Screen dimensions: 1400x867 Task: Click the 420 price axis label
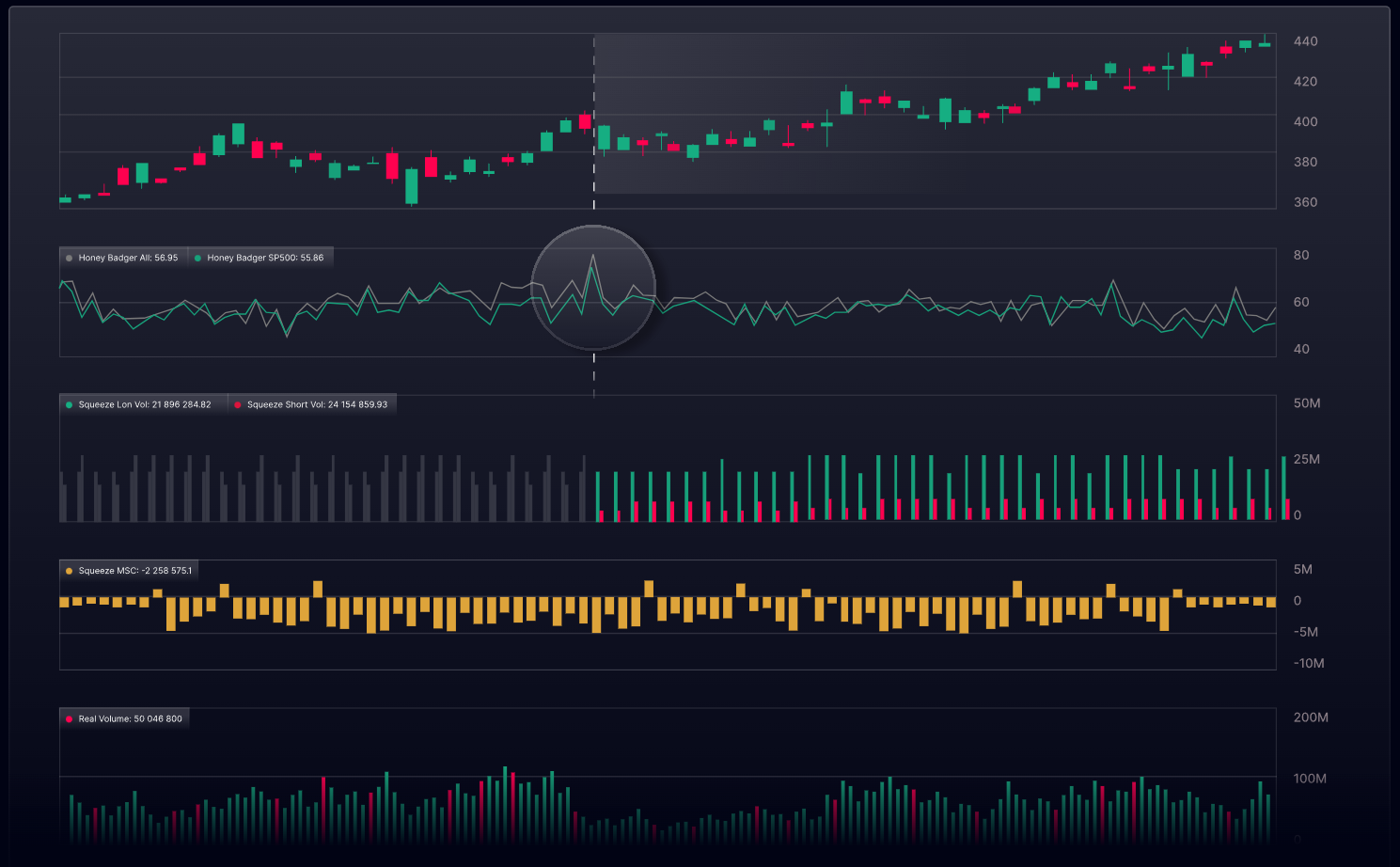[1305, 82]
